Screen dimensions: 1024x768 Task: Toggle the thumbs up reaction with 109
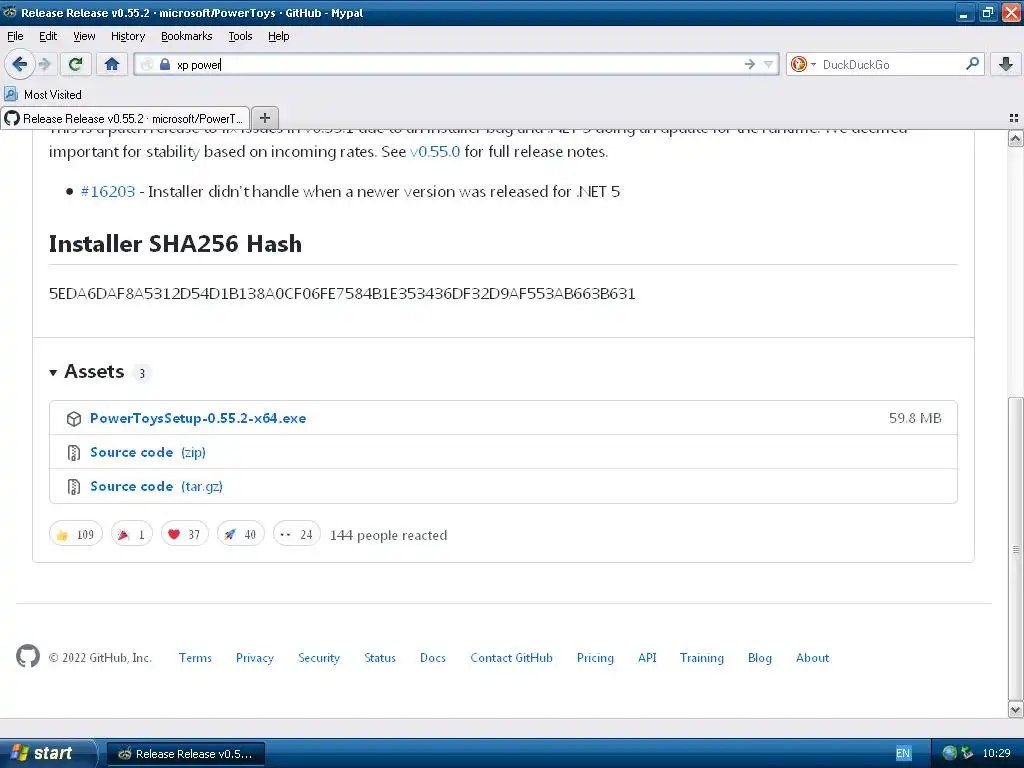[x=76, y=534]
